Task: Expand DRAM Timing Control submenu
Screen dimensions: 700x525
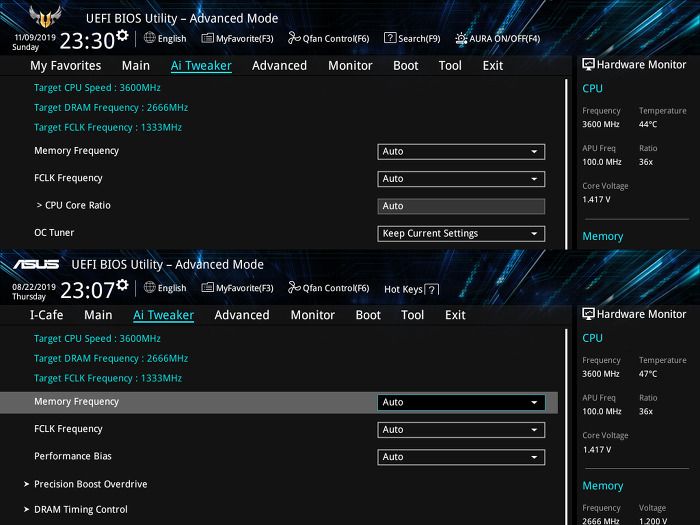Action: tap(75, 509)
